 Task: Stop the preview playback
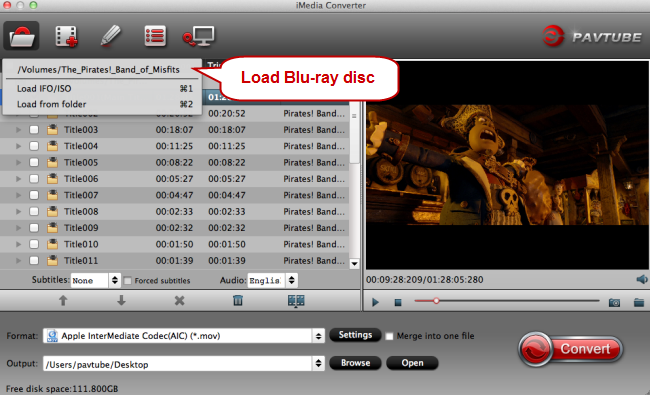[398, 303]
